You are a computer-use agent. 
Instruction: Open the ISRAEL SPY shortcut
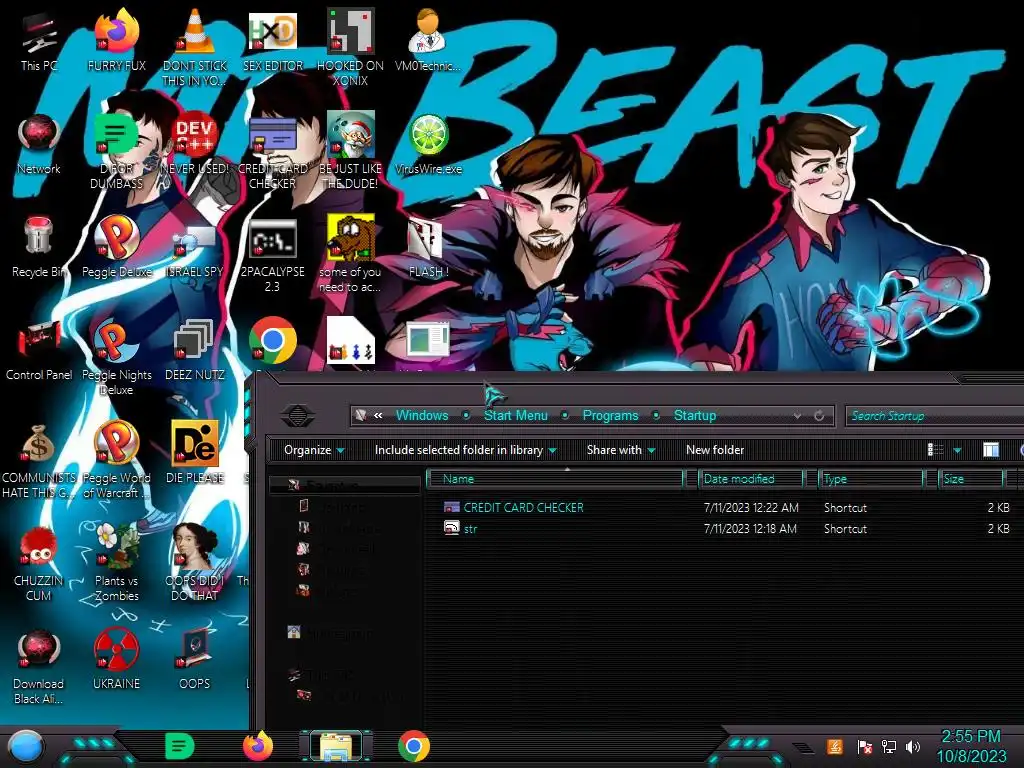195,248
